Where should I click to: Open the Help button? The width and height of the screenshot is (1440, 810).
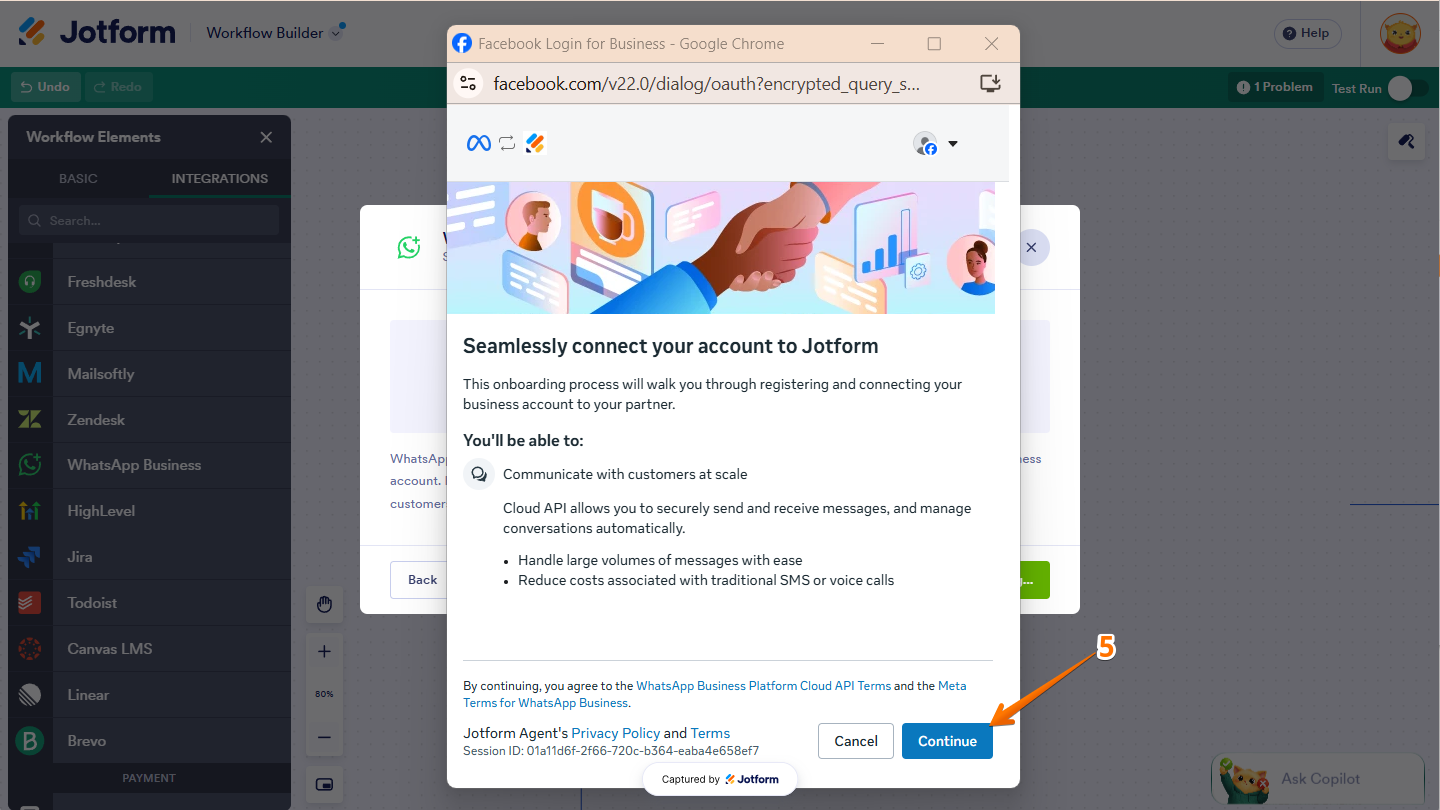(x=1307, y=33)
